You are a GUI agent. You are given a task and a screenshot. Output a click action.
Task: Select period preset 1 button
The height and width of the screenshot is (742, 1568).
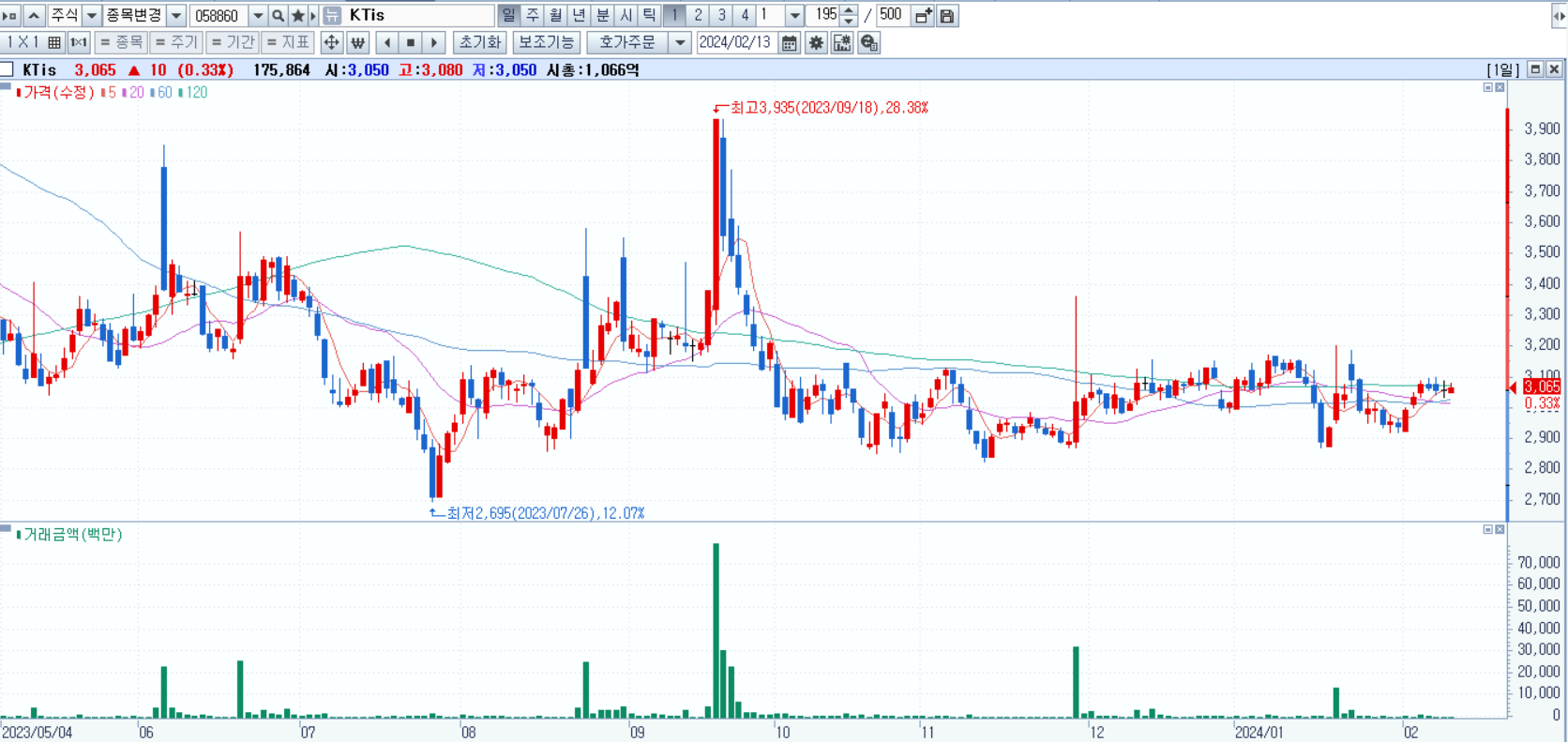pyautogui.click(x=674, y=16)
